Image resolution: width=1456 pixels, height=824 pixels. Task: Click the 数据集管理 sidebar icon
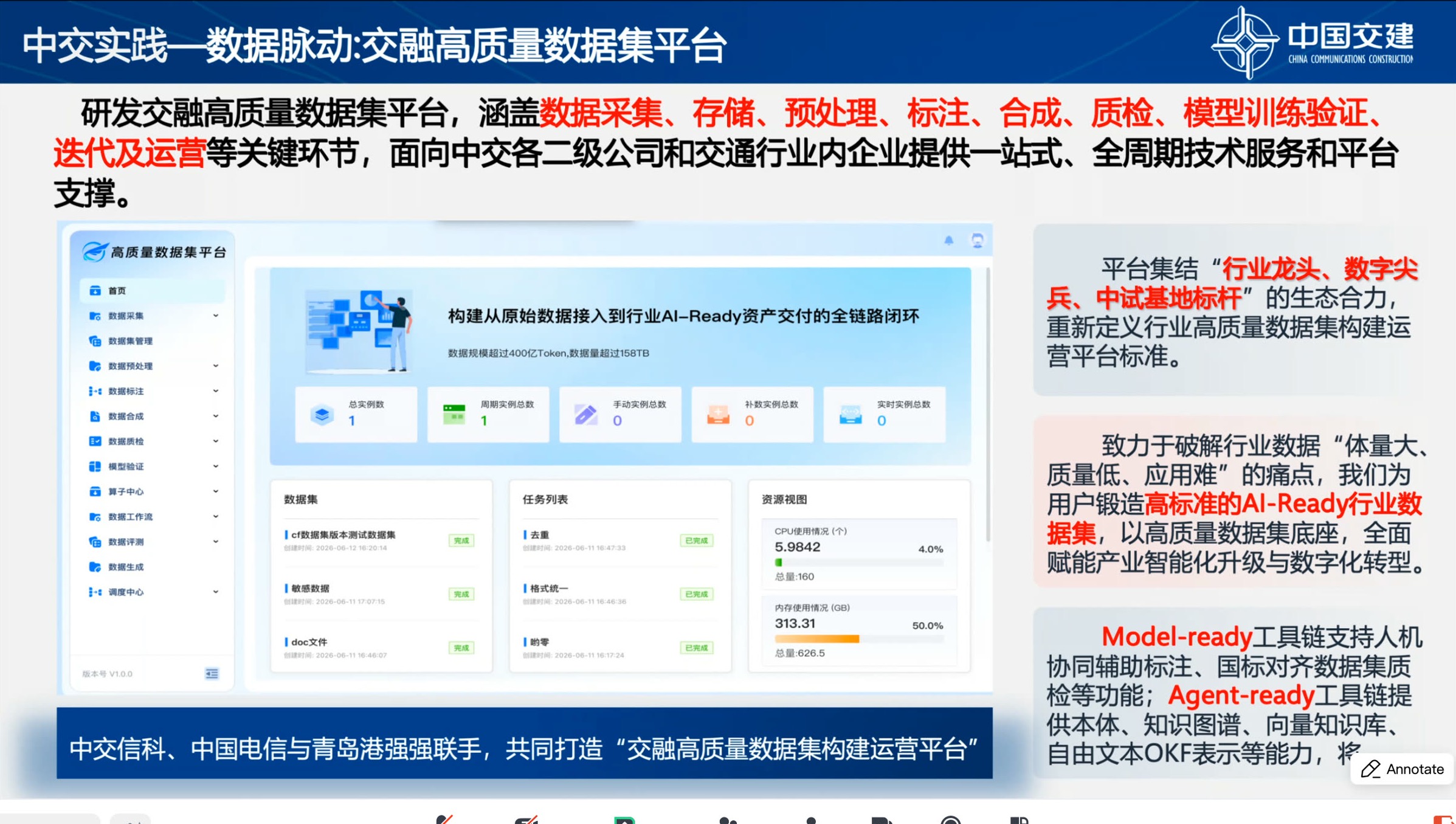pos(95,341)
